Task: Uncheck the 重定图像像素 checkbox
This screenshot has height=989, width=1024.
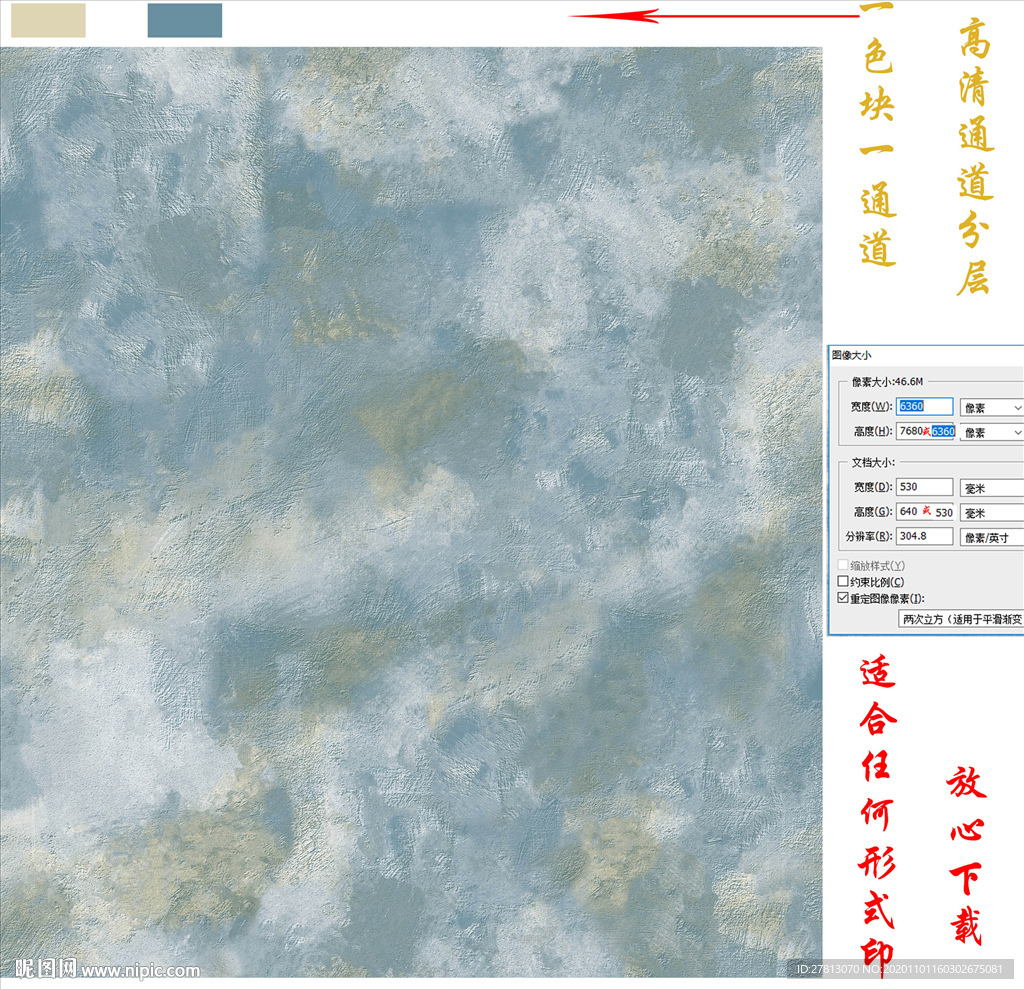Action: [843, 598]
